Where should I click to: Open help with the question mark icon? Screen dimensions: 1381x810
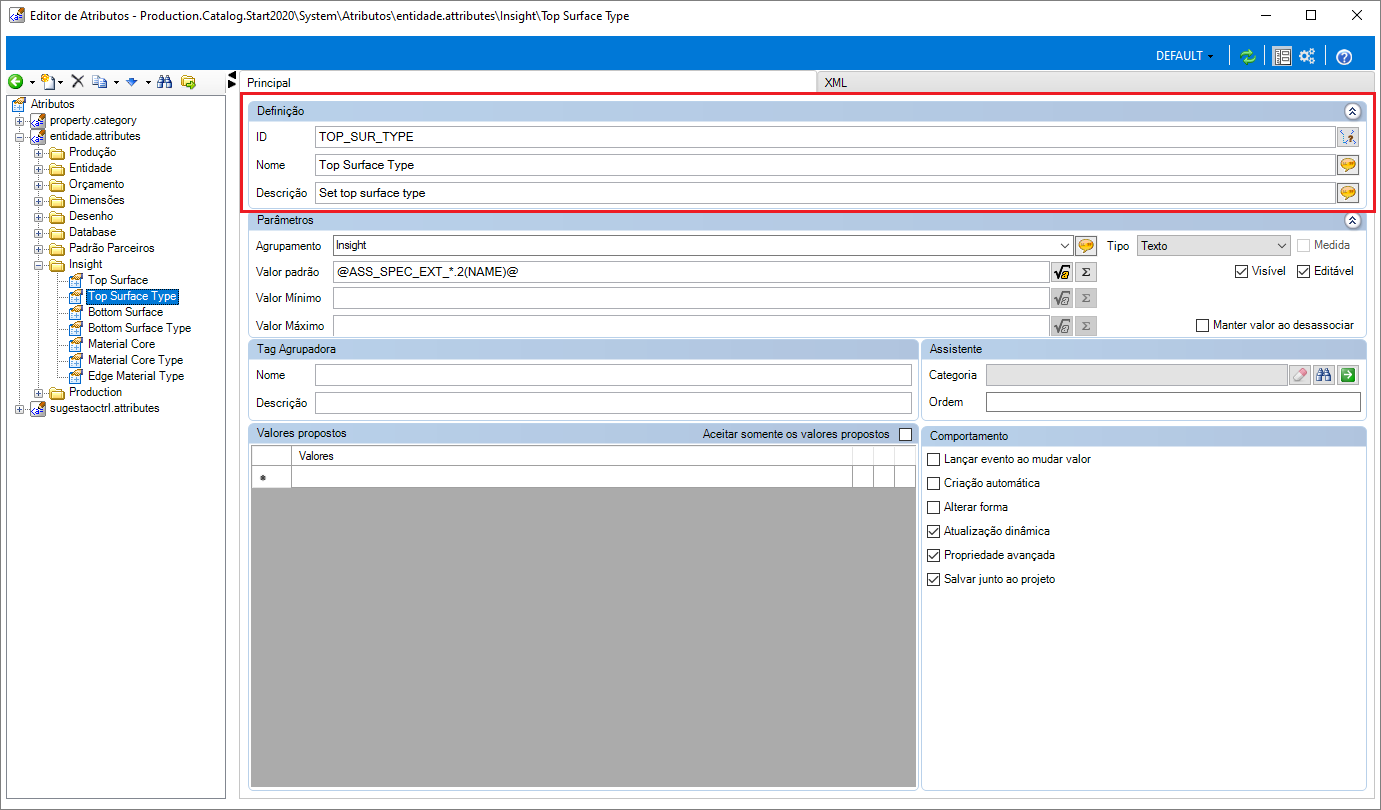[1344, 56]
